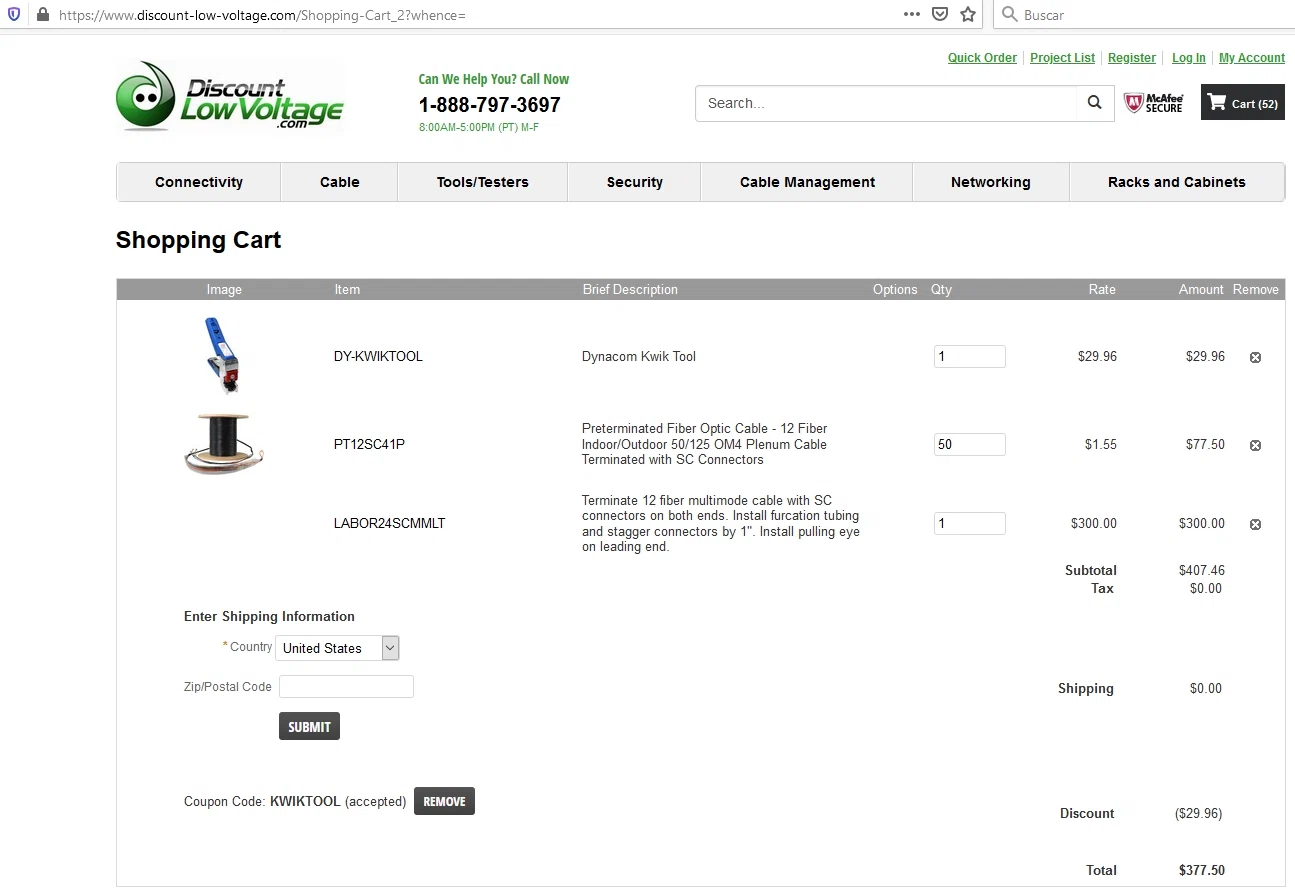This screenshot has width=1295, height=891.
Task: Open the Racks and Cabinets menu
Action: 1177,182
